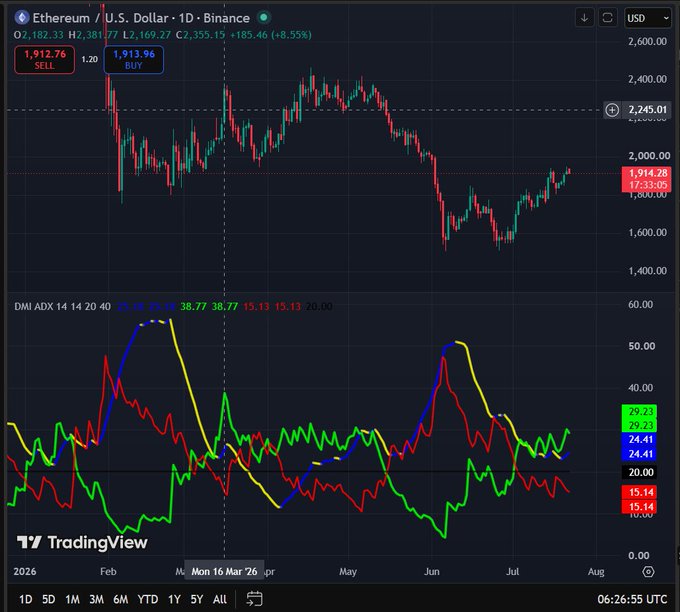Select the YTD time range
Screen dimensions: 680x612
click(148, 599)
